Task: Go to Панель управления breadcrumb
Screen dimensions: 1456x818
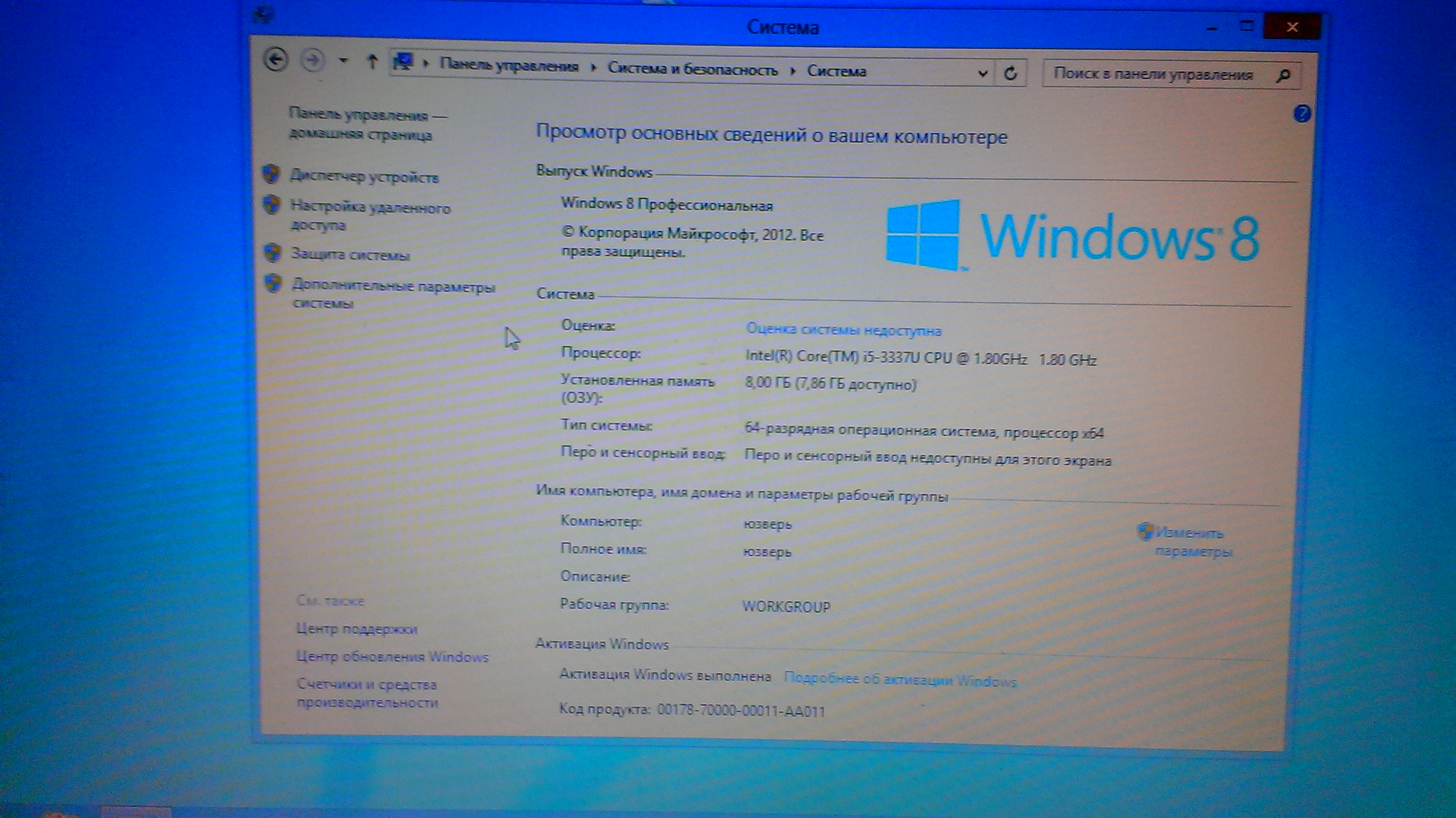Action: 509,66
